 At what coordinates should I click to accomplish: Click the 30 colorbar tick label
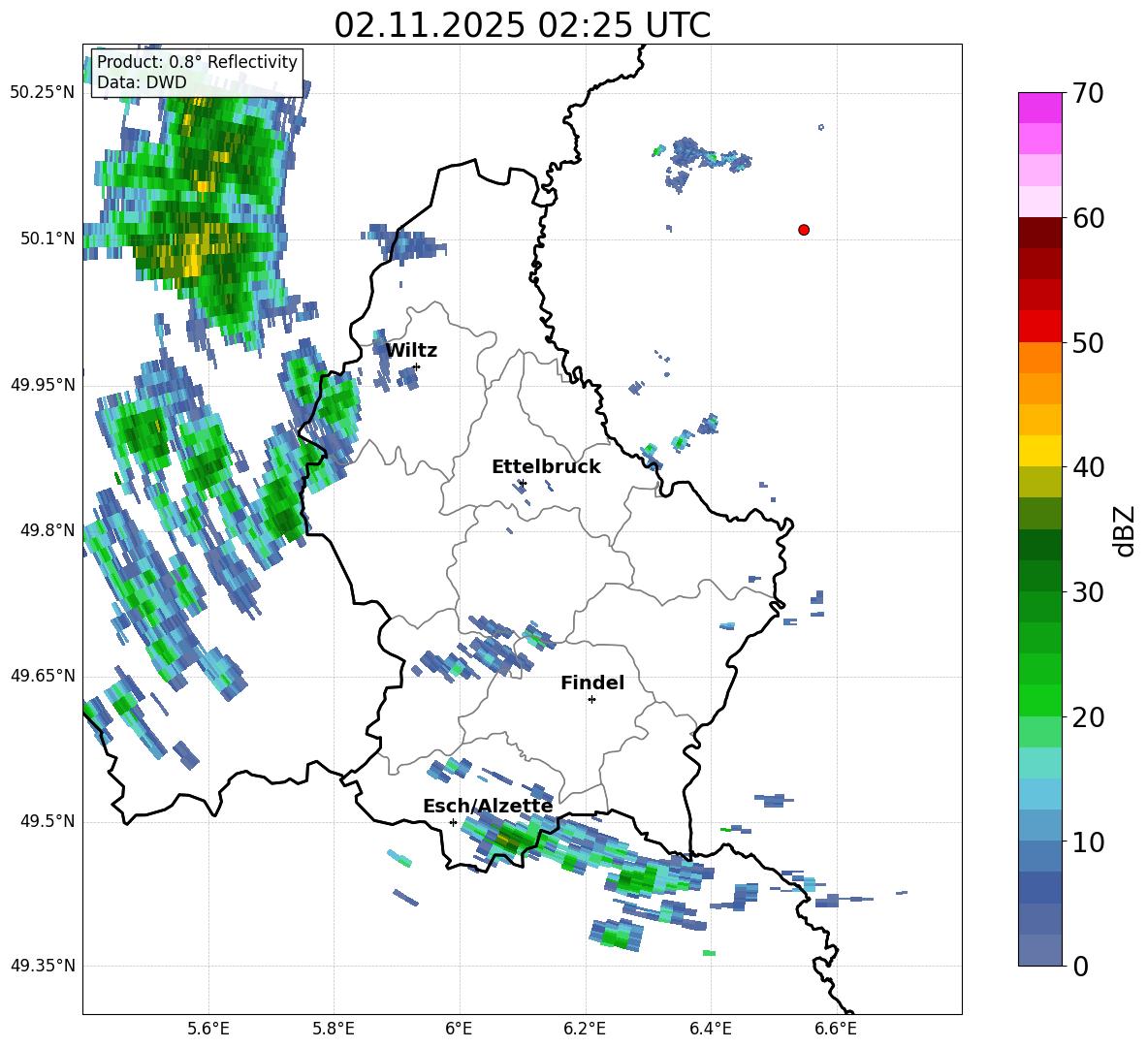[x=1088, y=592]
